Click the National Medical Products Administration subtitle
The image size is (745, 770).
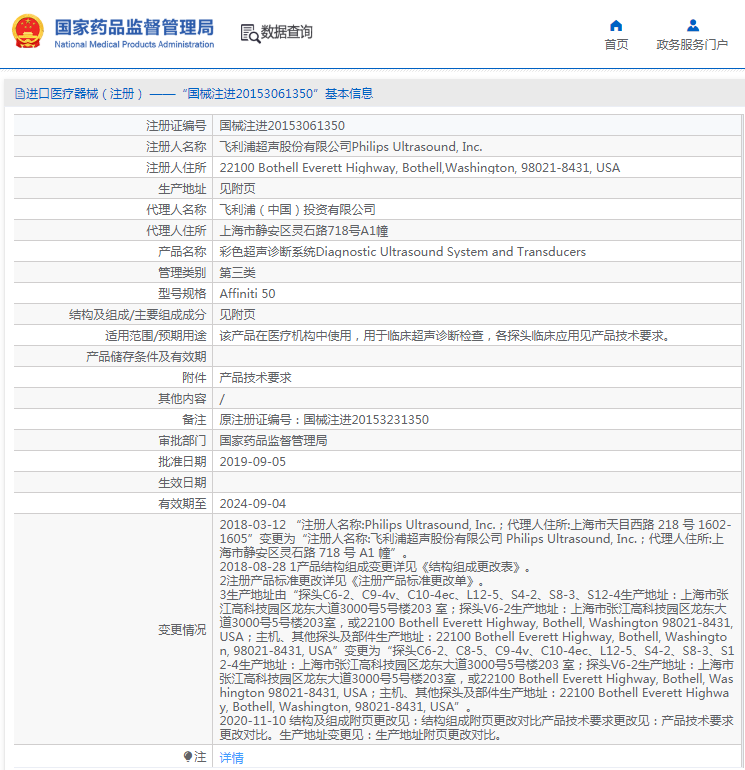pos(134,44)
